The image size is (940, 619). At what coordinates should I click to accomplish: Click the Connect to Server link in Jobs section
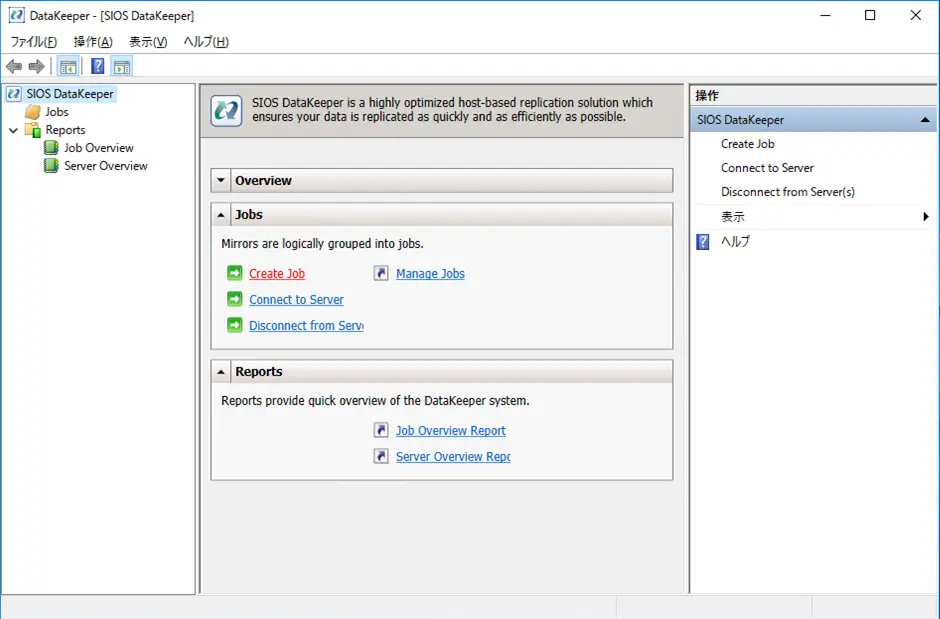point(296,300)
